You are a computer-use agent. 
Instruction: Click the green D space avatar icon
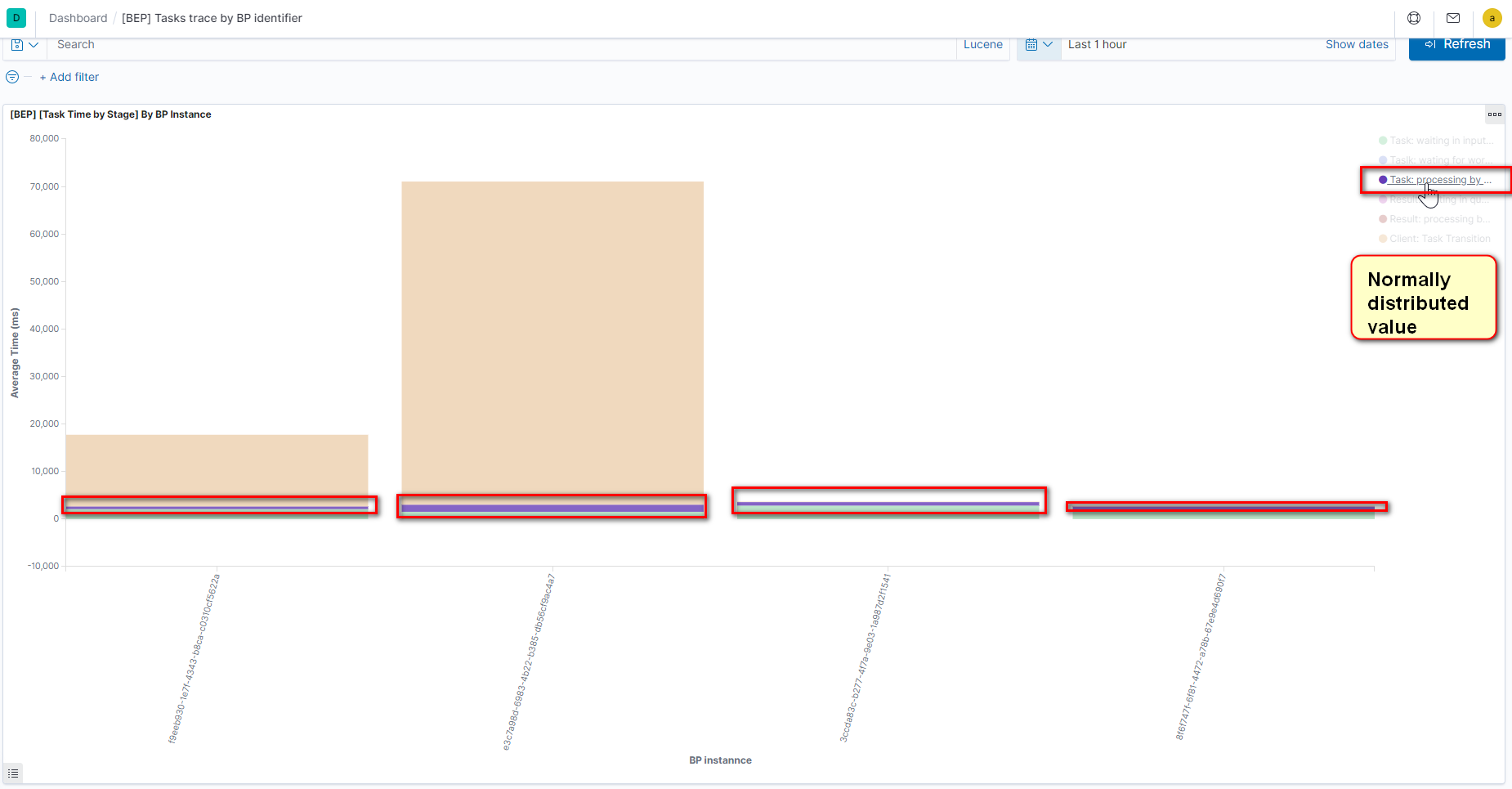[x=16, y=18]
